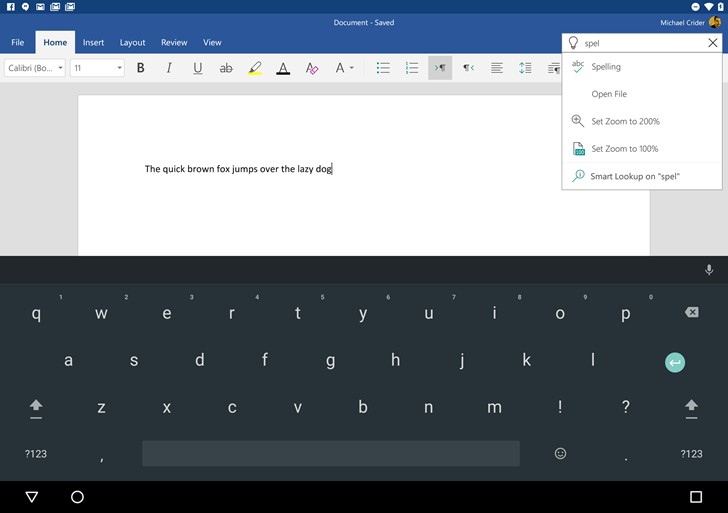Tap the Android recent apps square
This screenshot has width=728, height=513.
(696, 497)
